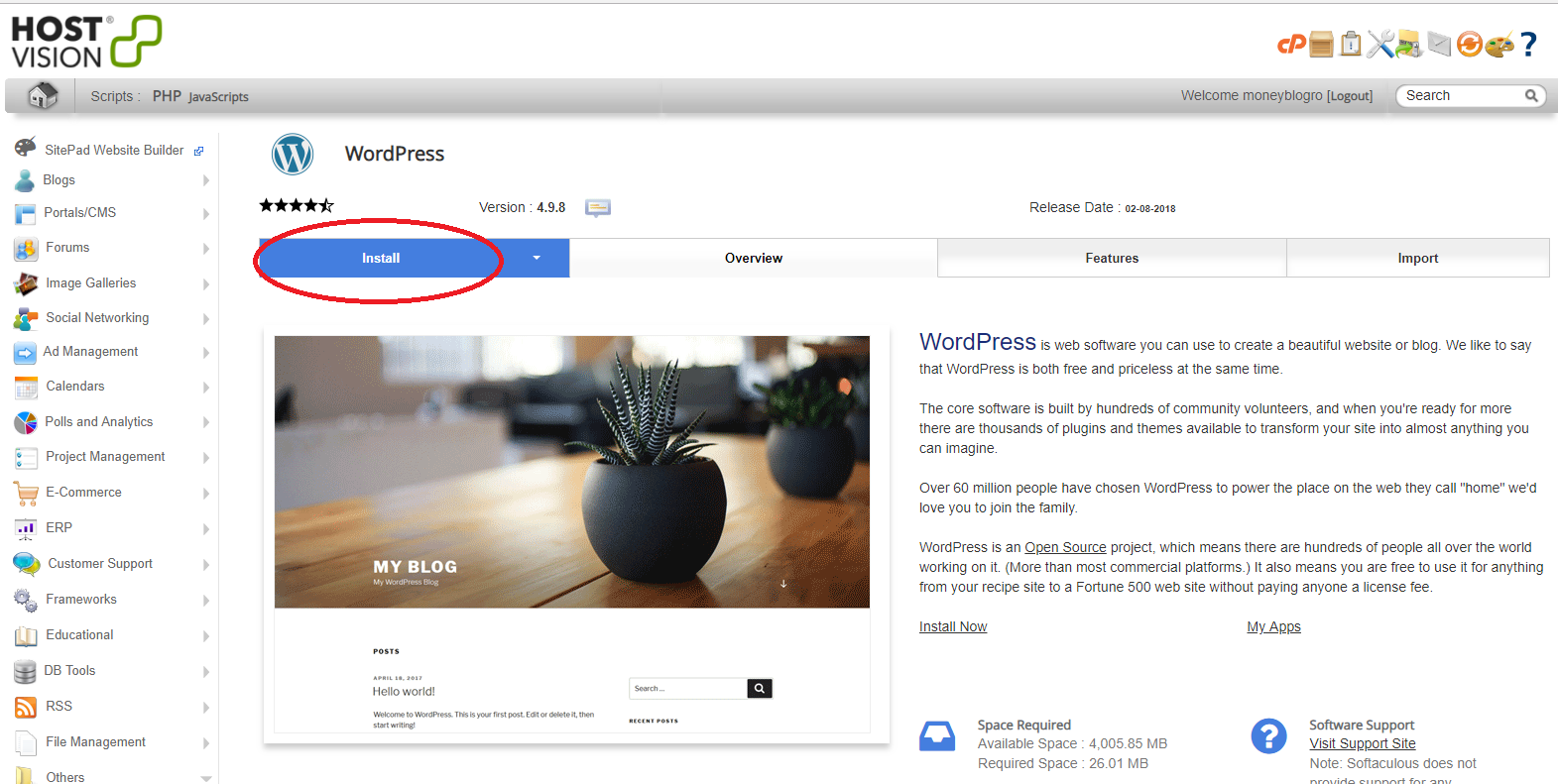Open the Educational category
The image size is (1558, 784).
pyautogui.click(x=79, y=635)
